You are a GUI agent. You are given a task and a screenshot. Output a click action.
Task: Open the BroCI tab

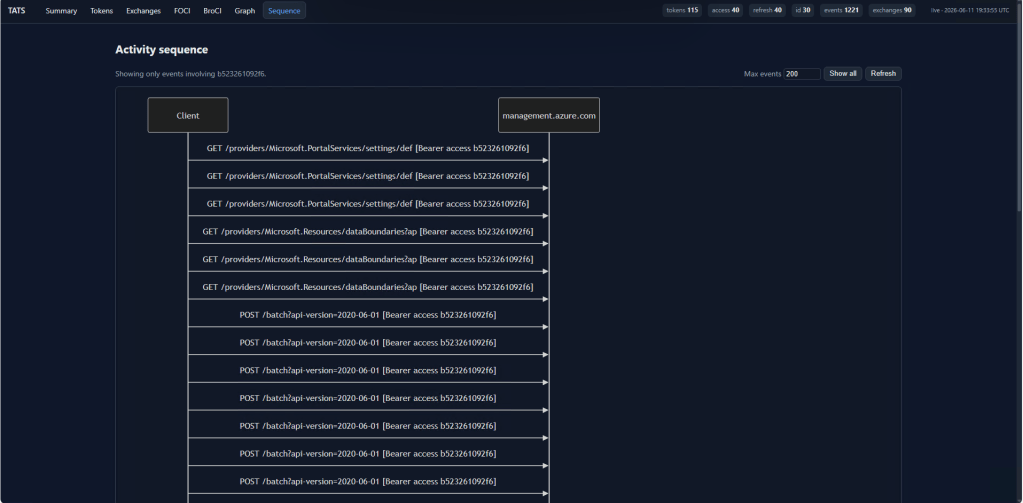click(x=212, y=10)
